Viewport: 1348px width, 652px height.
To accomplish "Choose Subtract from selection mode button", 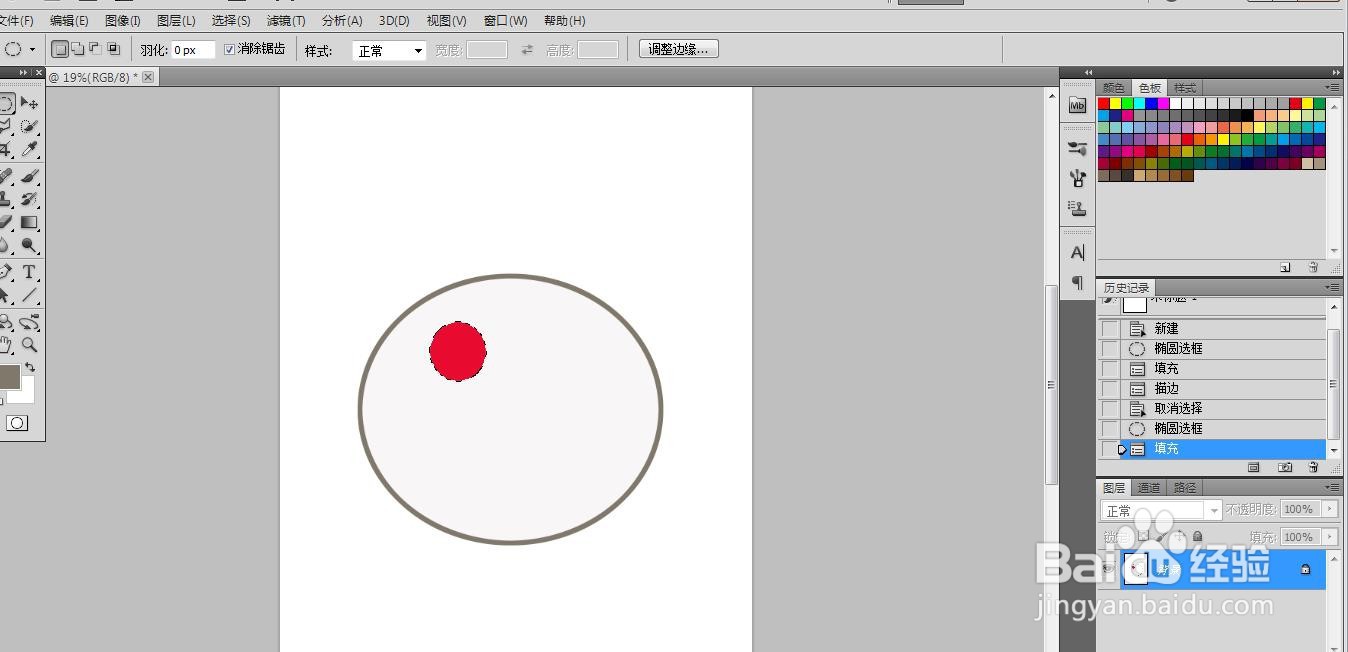I will pyautogui.click(x=95, y=48).
